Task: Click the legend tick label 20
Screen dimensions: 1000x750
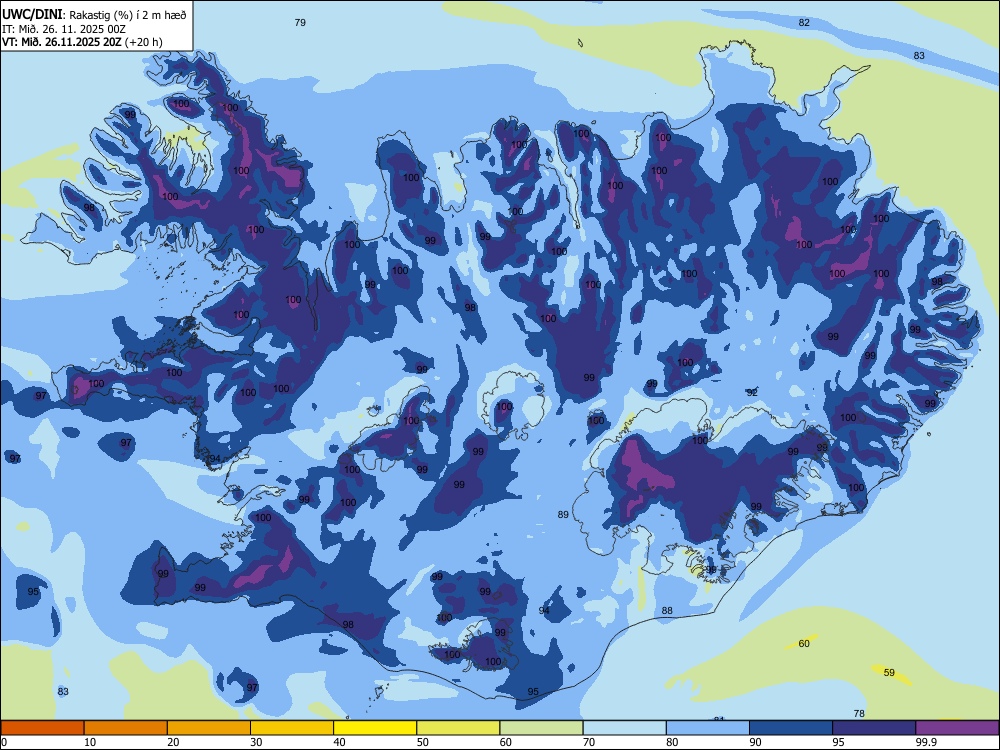Action: [x=173, y=742]
